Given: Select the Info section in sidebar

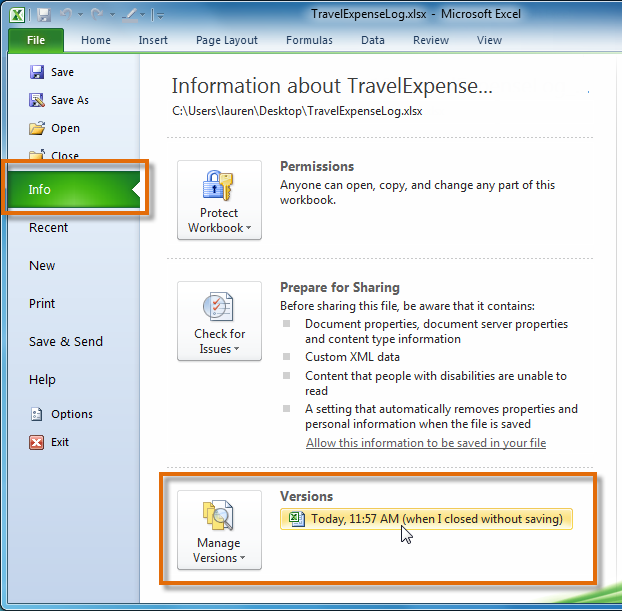Looking at the screenshot, I should point(74,189).
